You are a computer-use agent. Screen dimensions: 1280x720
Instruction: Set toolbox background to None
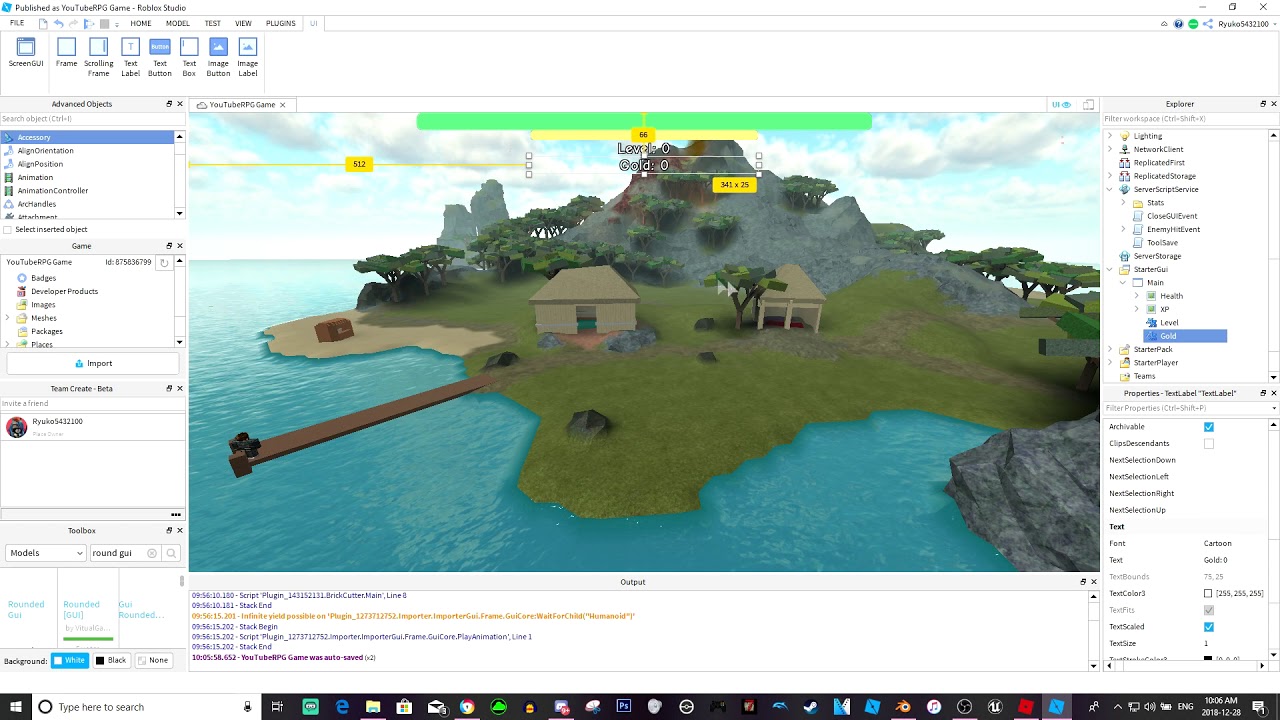click(153, 660)
